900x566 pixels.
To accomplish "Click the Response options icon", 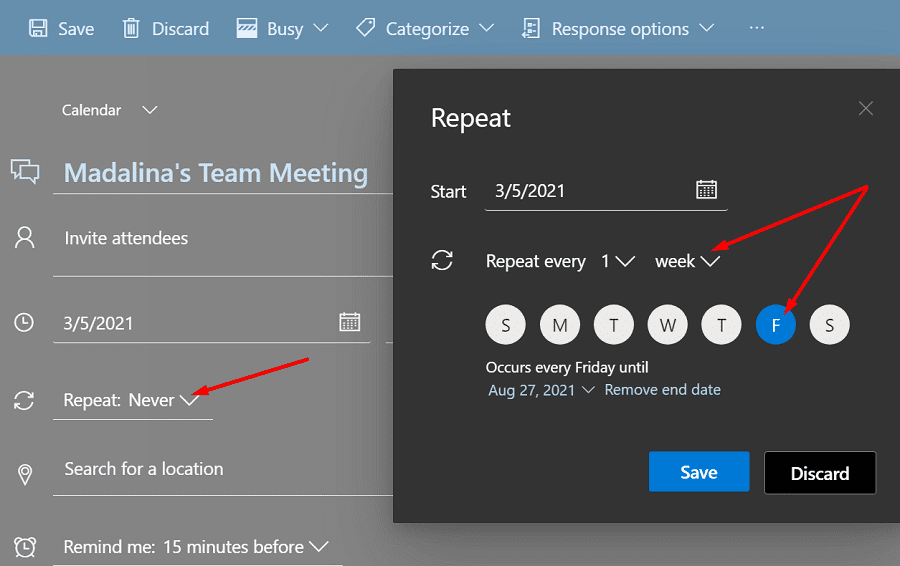I will point(531,28).
